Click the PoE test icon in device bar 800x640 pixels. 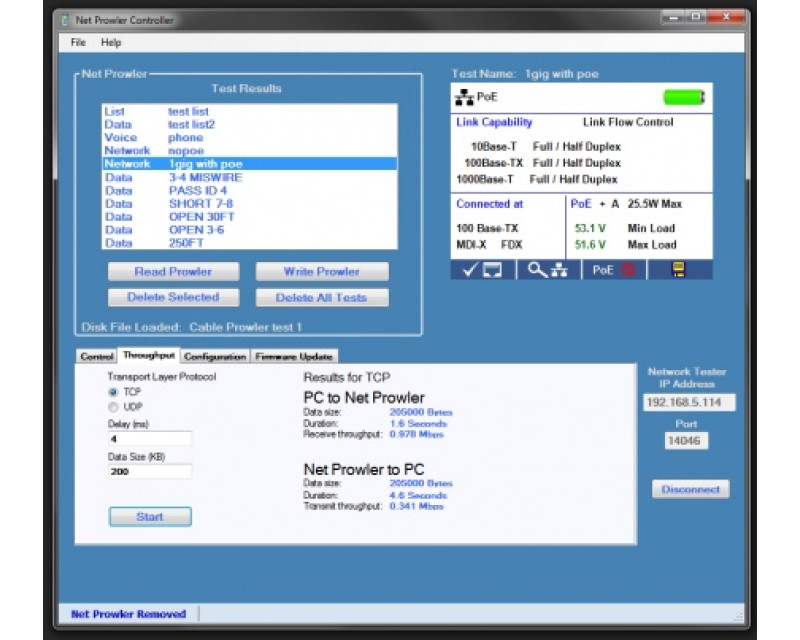coord(614,271)
